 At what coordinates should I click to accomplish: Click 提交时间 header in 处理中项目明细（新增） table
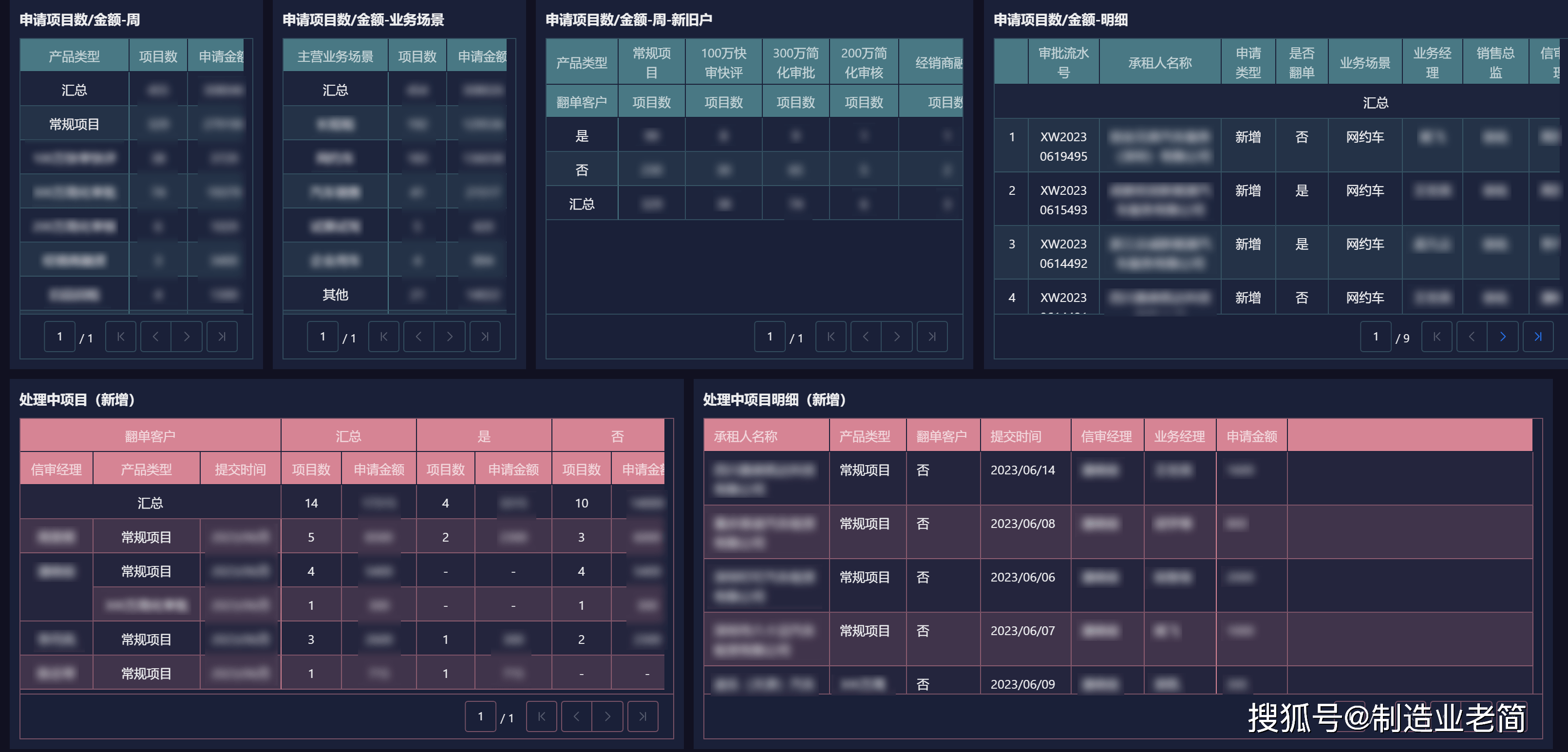click(x=1026, y=435)
